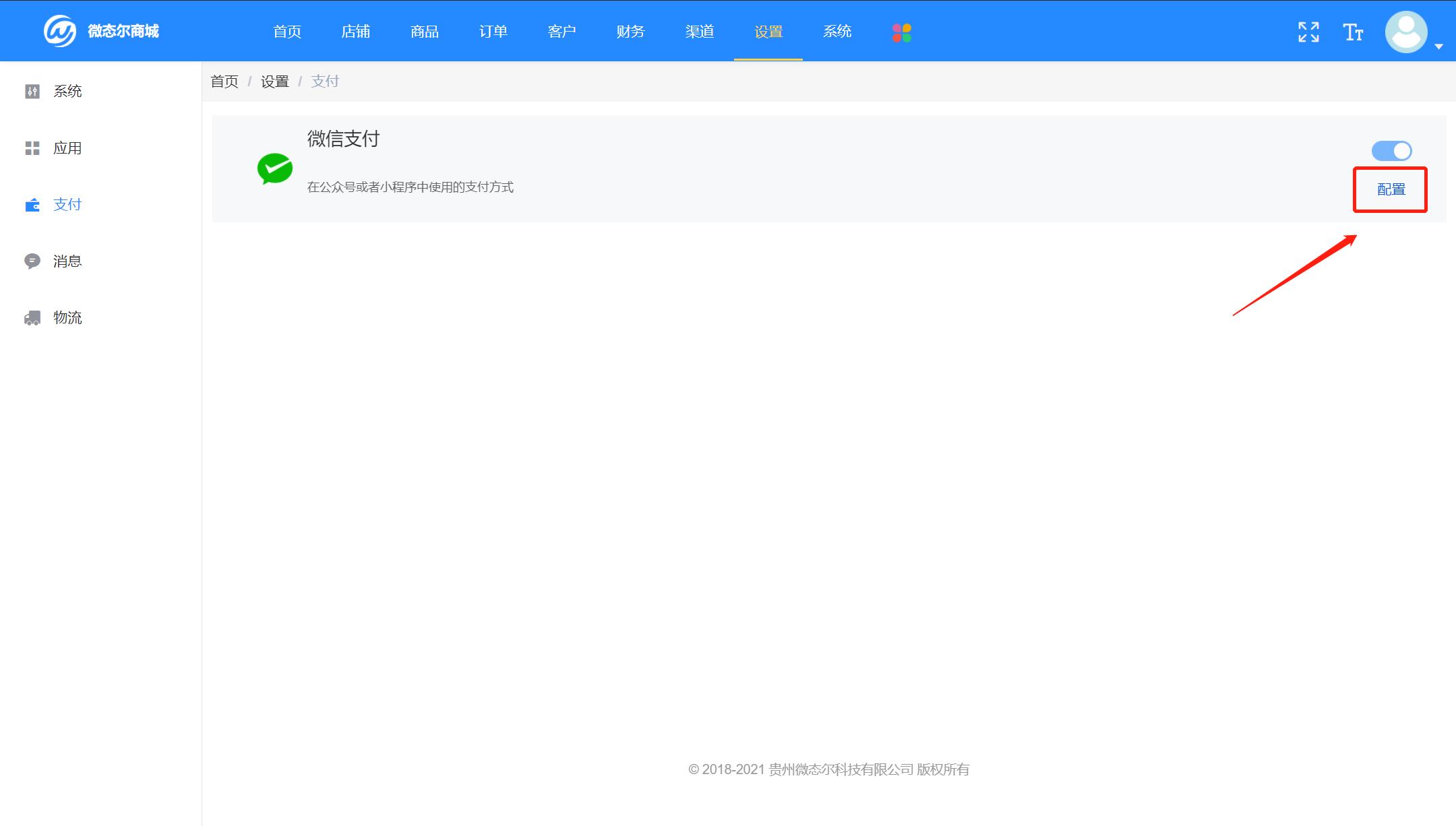1456x826 pixels.
Task: Toggle the 微信支付 enable switch
Action: click(1391, 150)
